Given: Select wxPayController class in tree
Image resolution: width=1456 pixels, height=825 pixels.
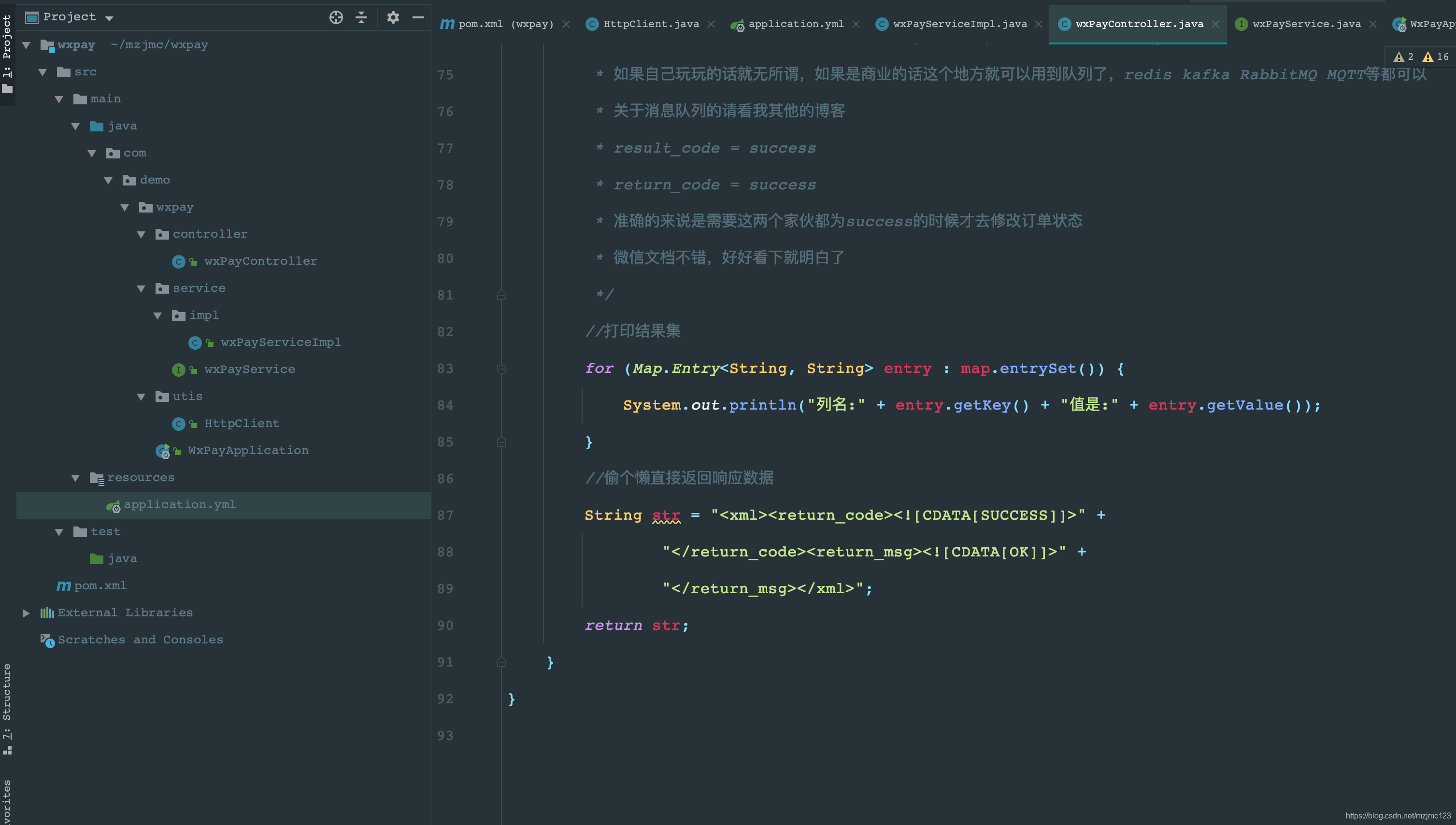Looking at the screenshot, I should tap(260, 261).
